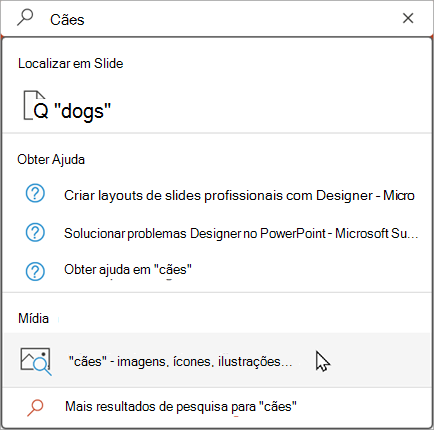This screenshot has width=435, height=430.
Task: Open "Criar layouts de slides profissionais" help article
Action: coord(217,195)
